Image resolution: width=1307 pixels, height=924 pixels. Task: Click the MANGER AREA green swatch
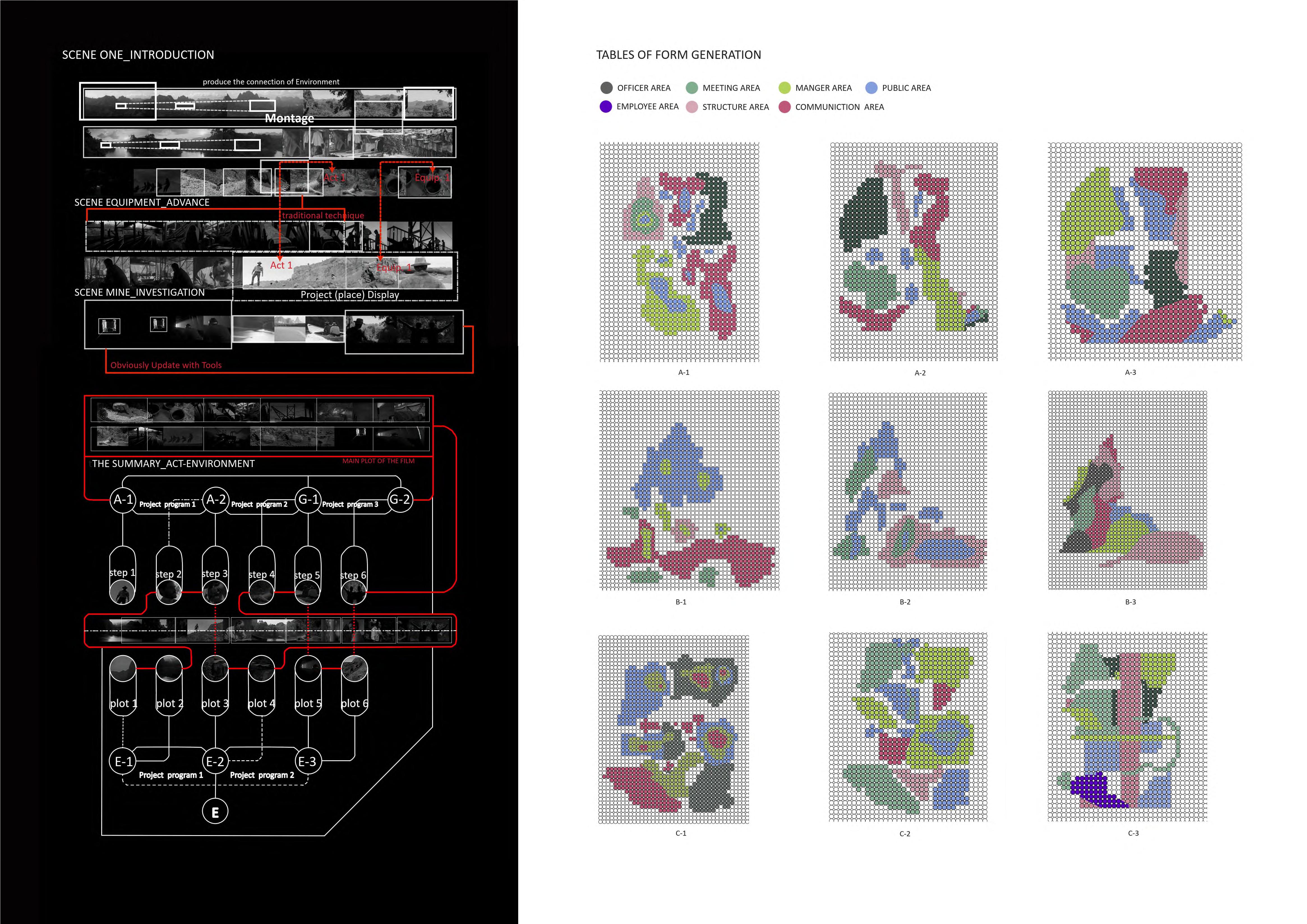[784, 88]
